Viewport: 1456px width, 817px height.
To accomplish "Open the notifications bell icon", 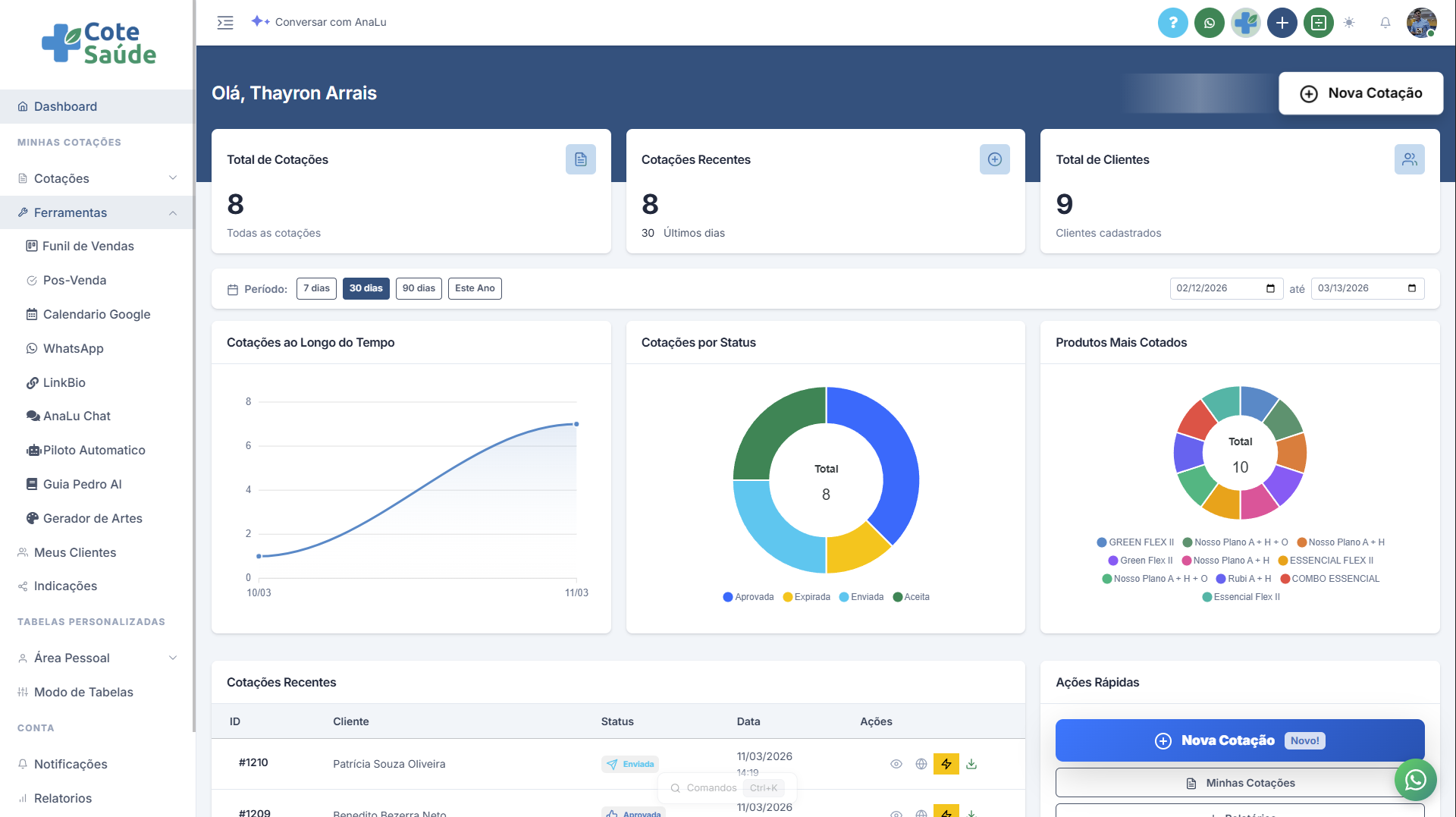I will tap(1385, 23).
